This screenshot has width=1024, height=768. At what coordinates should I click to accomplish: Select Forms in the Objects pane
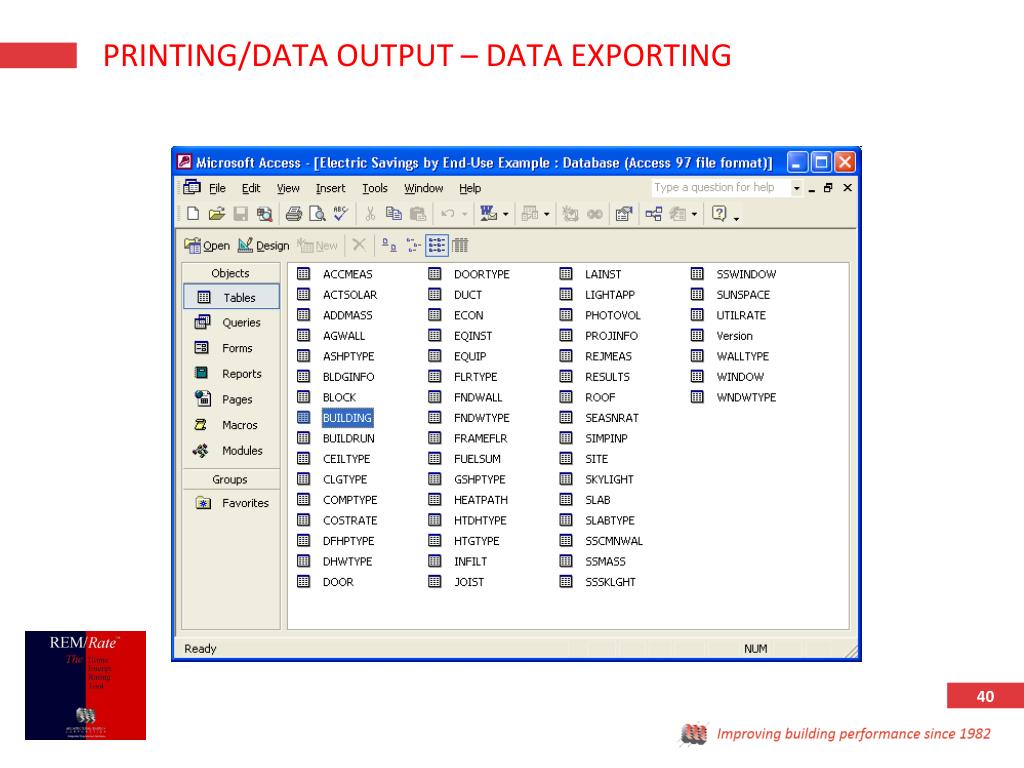[x=223, y=348]
